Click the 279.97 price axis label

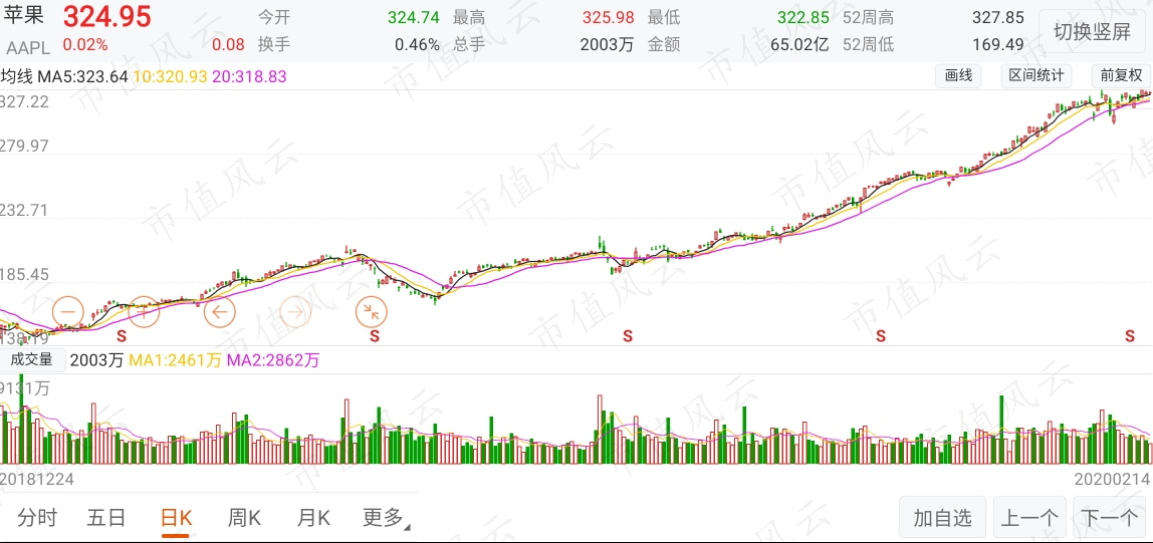pyautogui.click(x=26, y=146)
